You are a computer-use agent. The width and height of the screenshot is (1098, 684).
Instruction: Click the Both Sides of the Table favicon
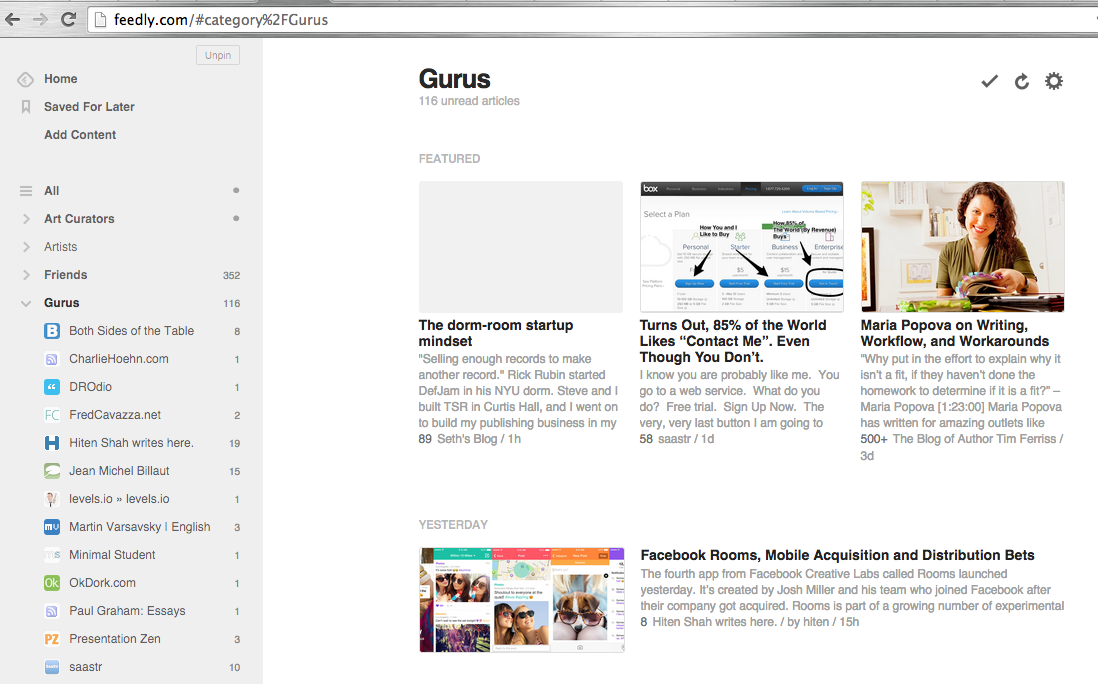(x=50, y=330)
